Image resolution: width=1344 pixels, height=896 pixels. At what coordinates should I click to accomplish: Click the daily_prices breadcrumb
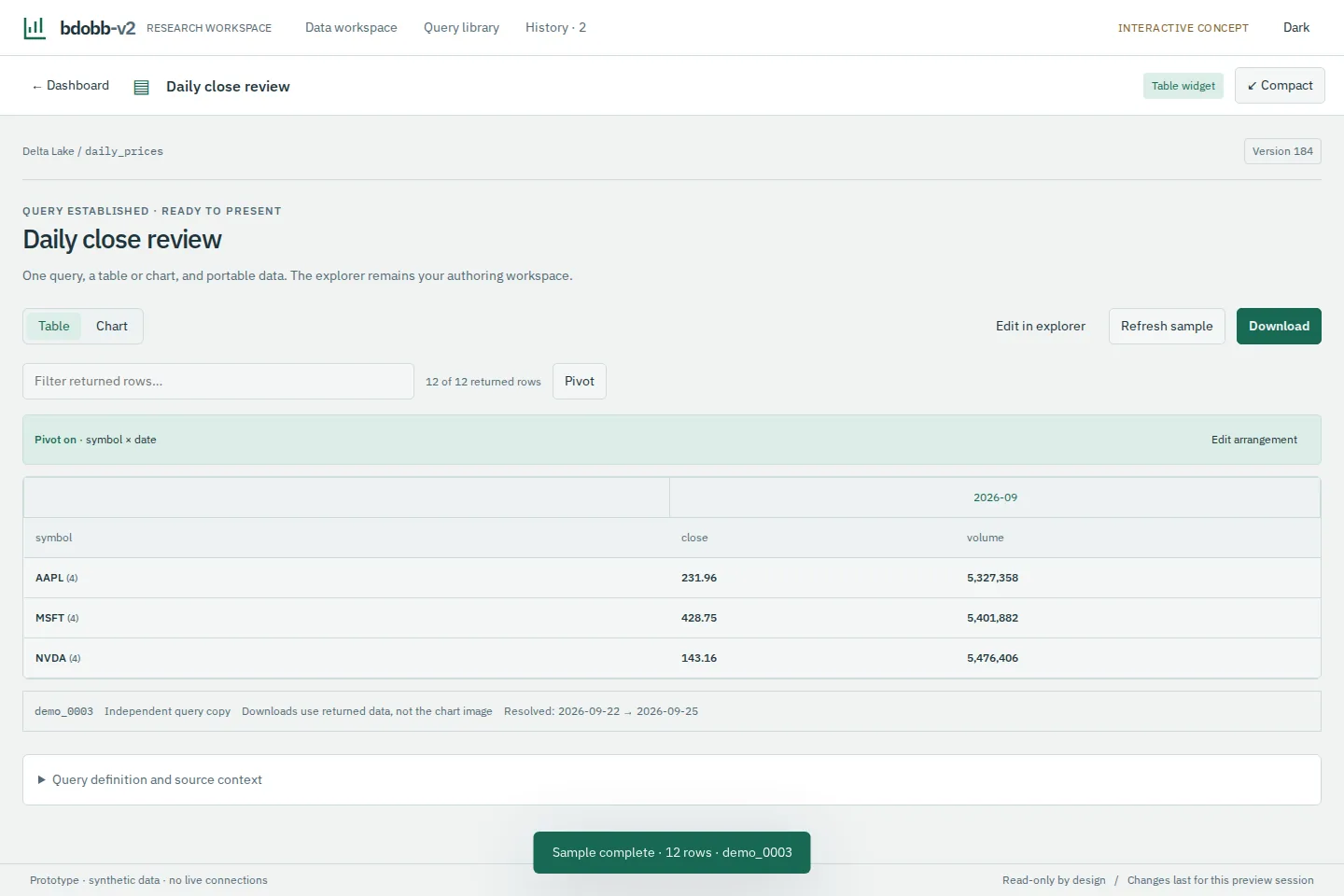tap(124, 151)
